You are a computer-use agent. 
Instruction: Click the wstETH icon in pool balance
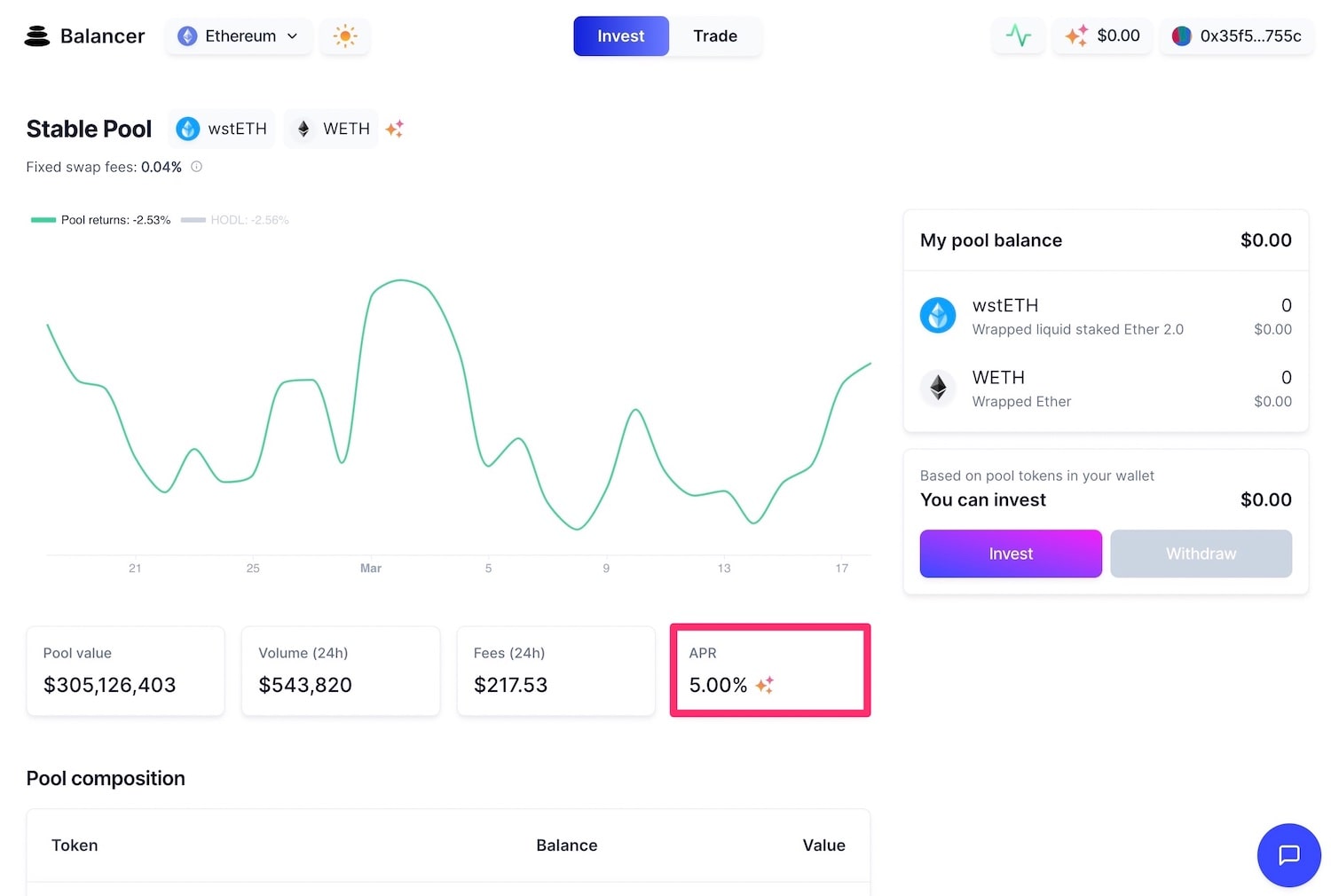pos(938,315)
